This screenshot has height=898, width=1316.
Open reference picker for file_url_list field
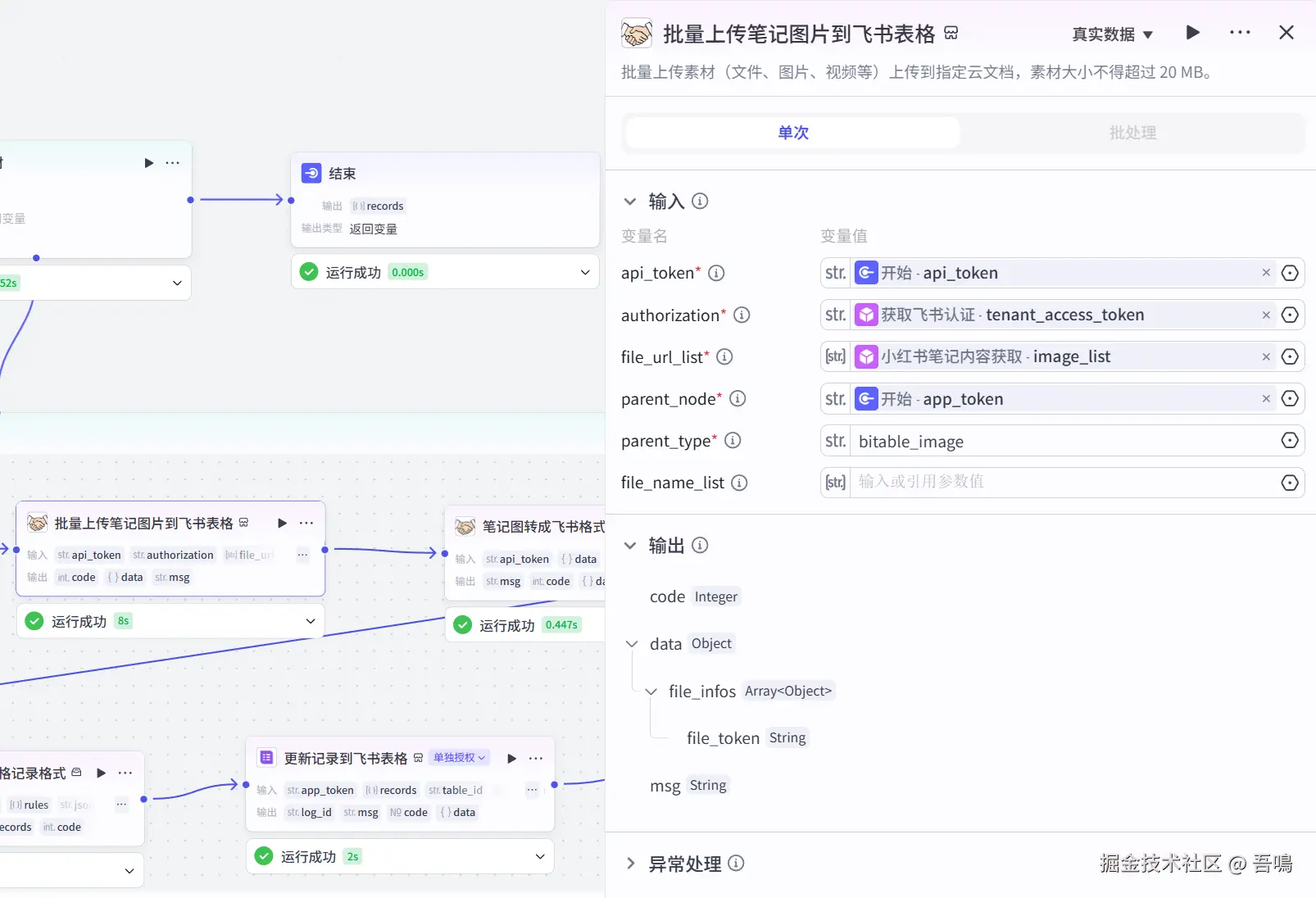(x=1290, y=356)
